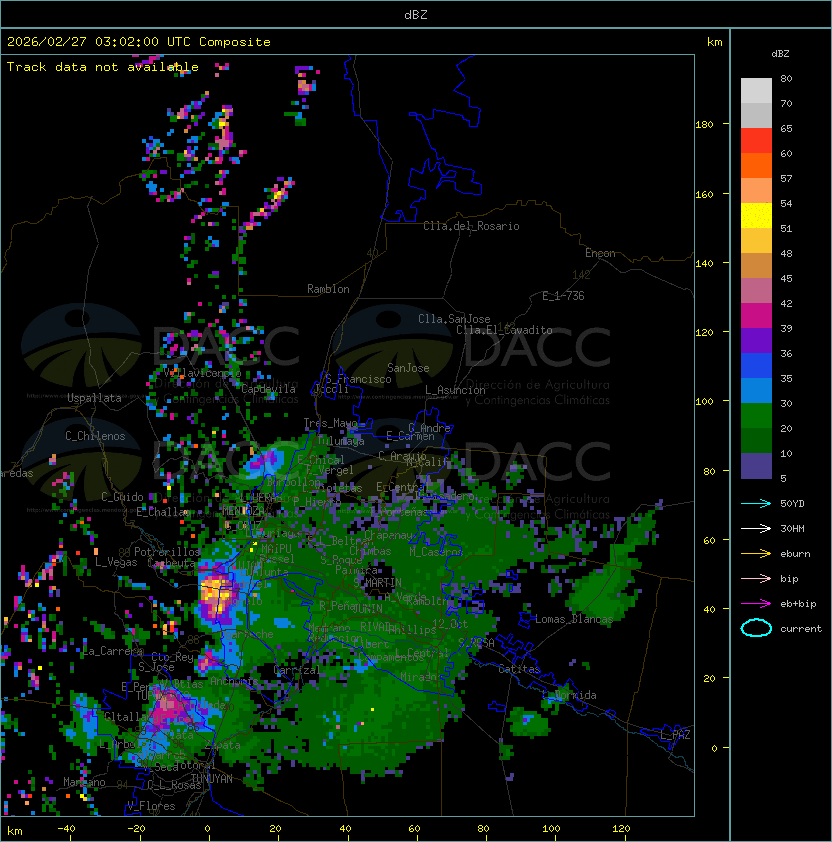Click the Clla.del_Rosario label
The image size is (832, 842).
point(471,226)
